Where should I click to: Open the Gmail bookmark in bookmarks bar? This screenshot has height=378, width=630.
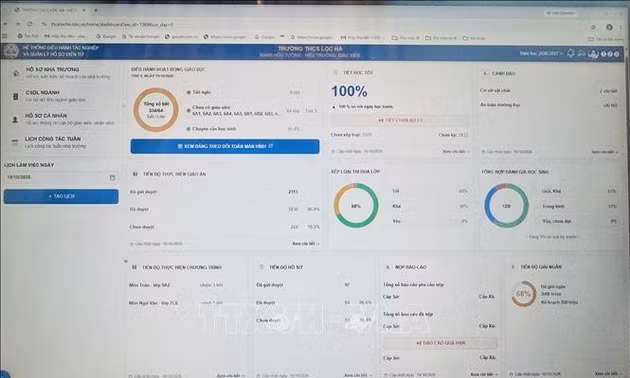65,37
